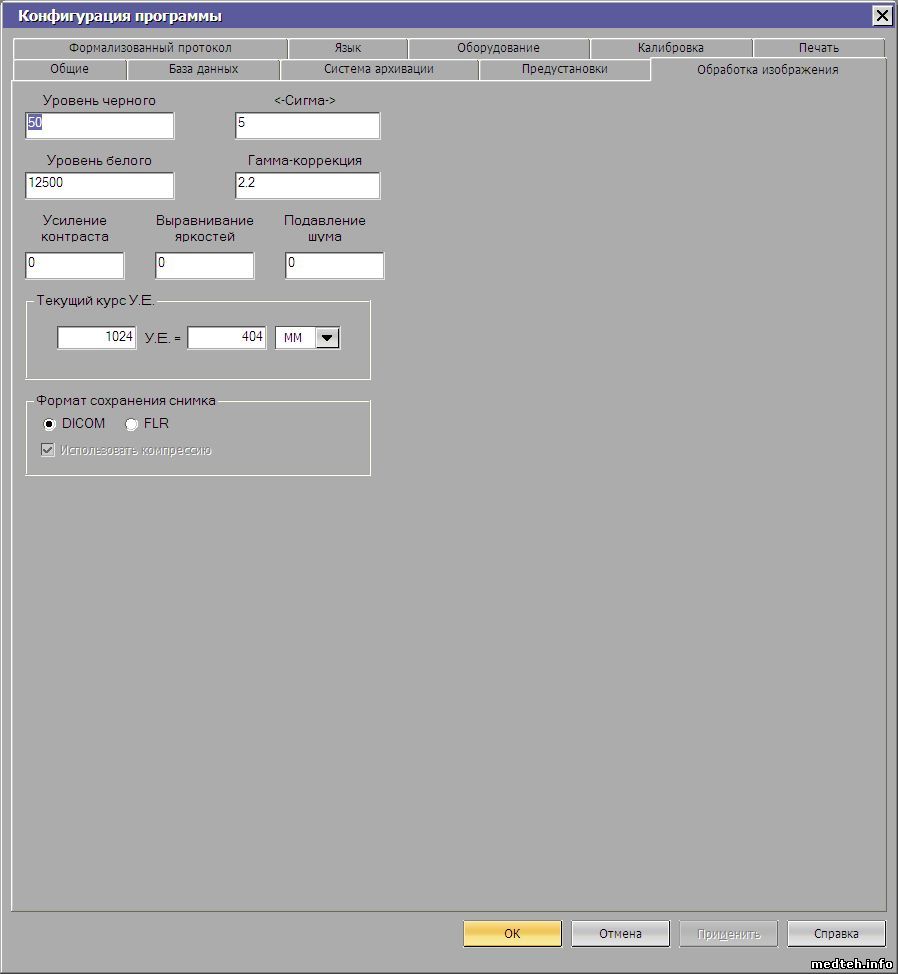Click the Подавление шума input field
898x974 pixels.
click(334, 265)
